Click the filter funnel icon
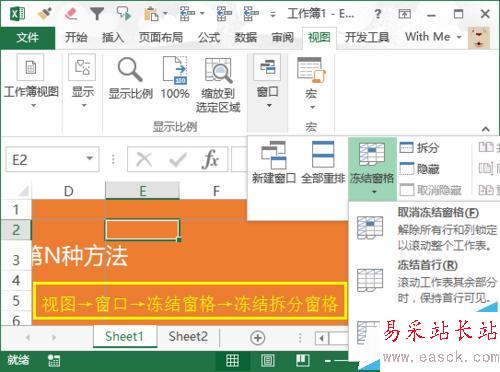The image size is (500, 372). click(97, 14)
